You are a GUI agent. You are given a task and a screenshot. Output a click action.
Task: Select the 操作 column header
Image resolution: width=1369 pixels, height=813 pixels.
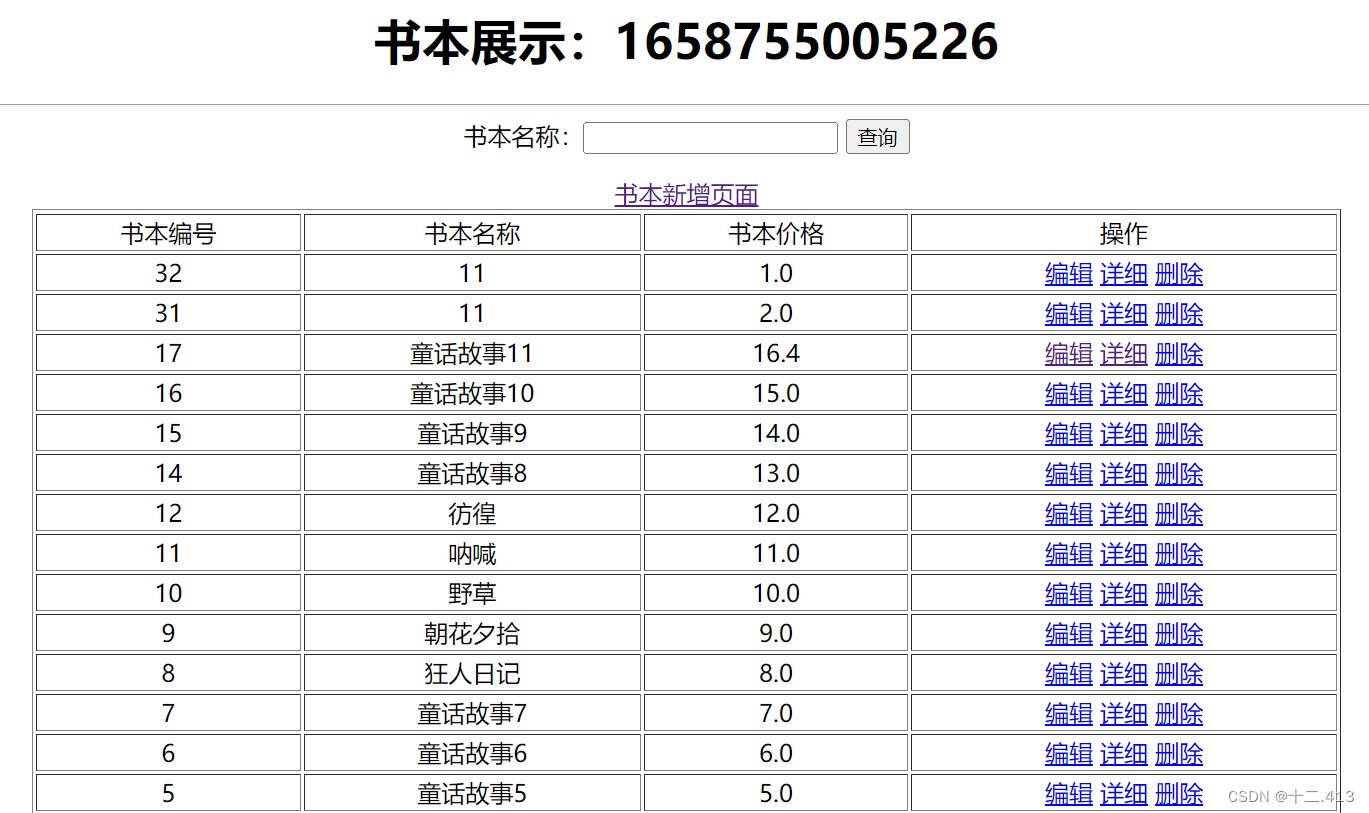[x=1124, y=233]
